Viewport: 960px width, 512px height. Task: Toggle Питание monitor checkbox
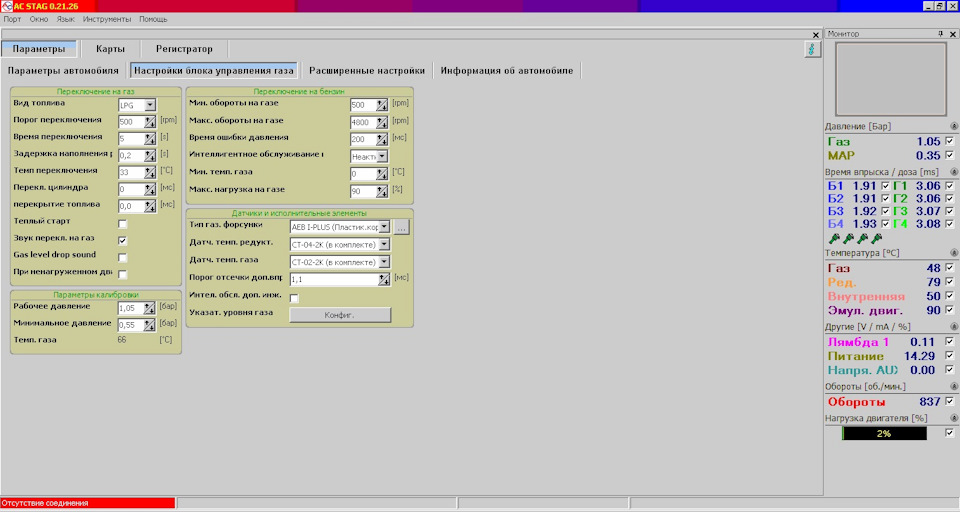[950, 355]
